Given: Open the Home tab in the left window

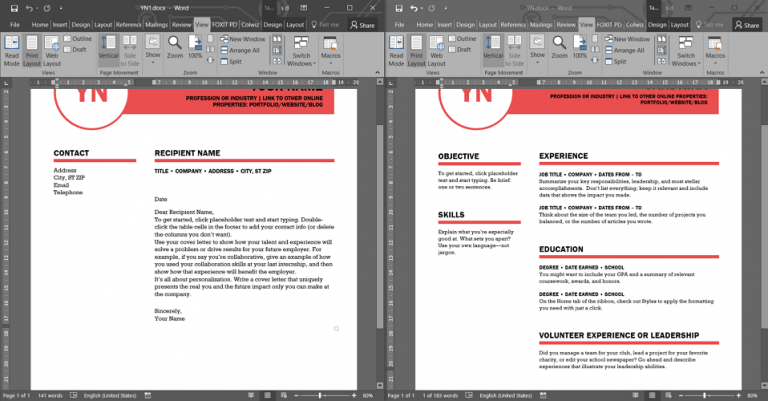Looking at the screenshot, I should [40, 24].
